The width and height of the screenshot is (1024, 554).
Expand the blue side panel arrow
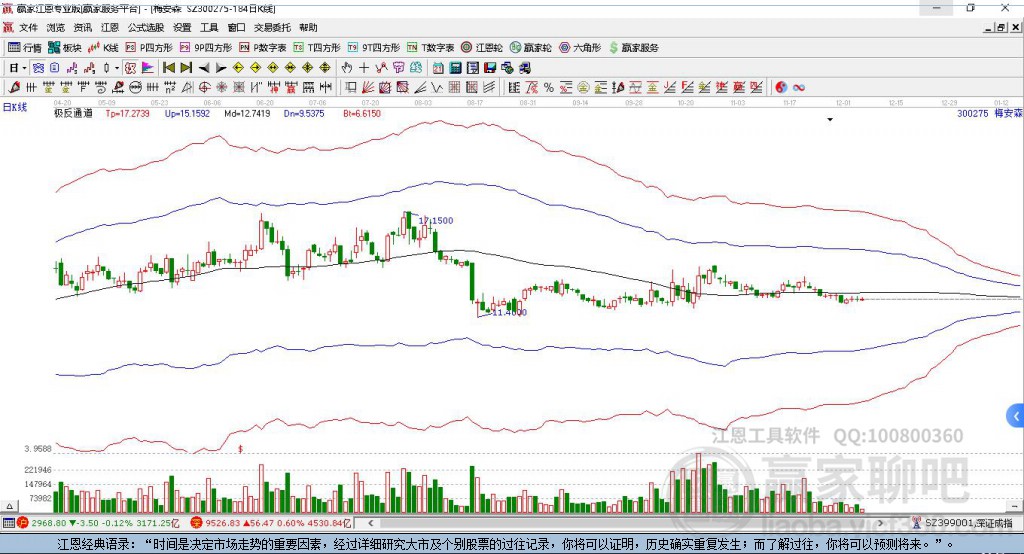1016,415
